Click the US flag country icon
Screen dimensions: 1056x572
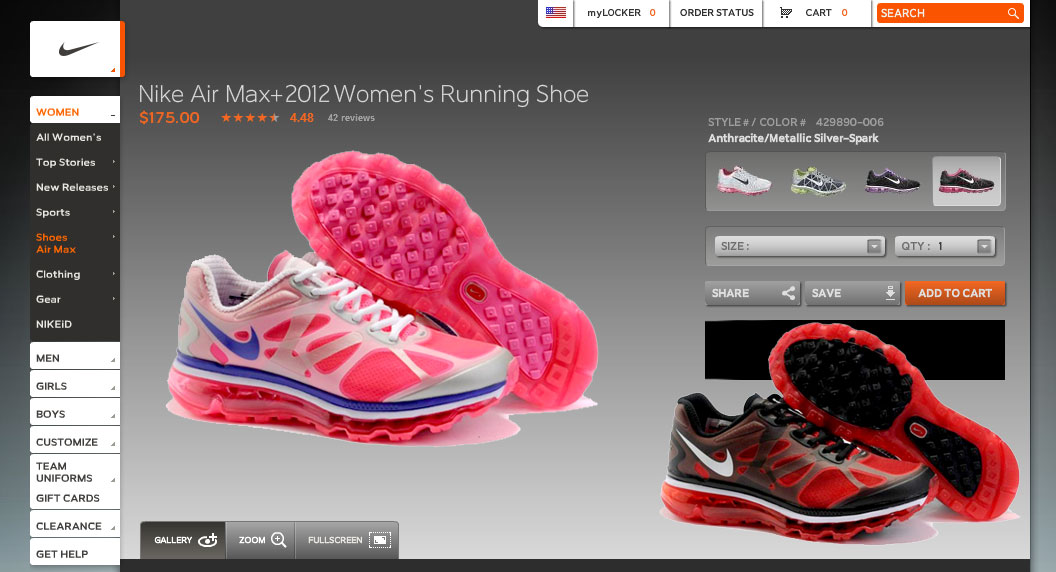click(556, 13)
